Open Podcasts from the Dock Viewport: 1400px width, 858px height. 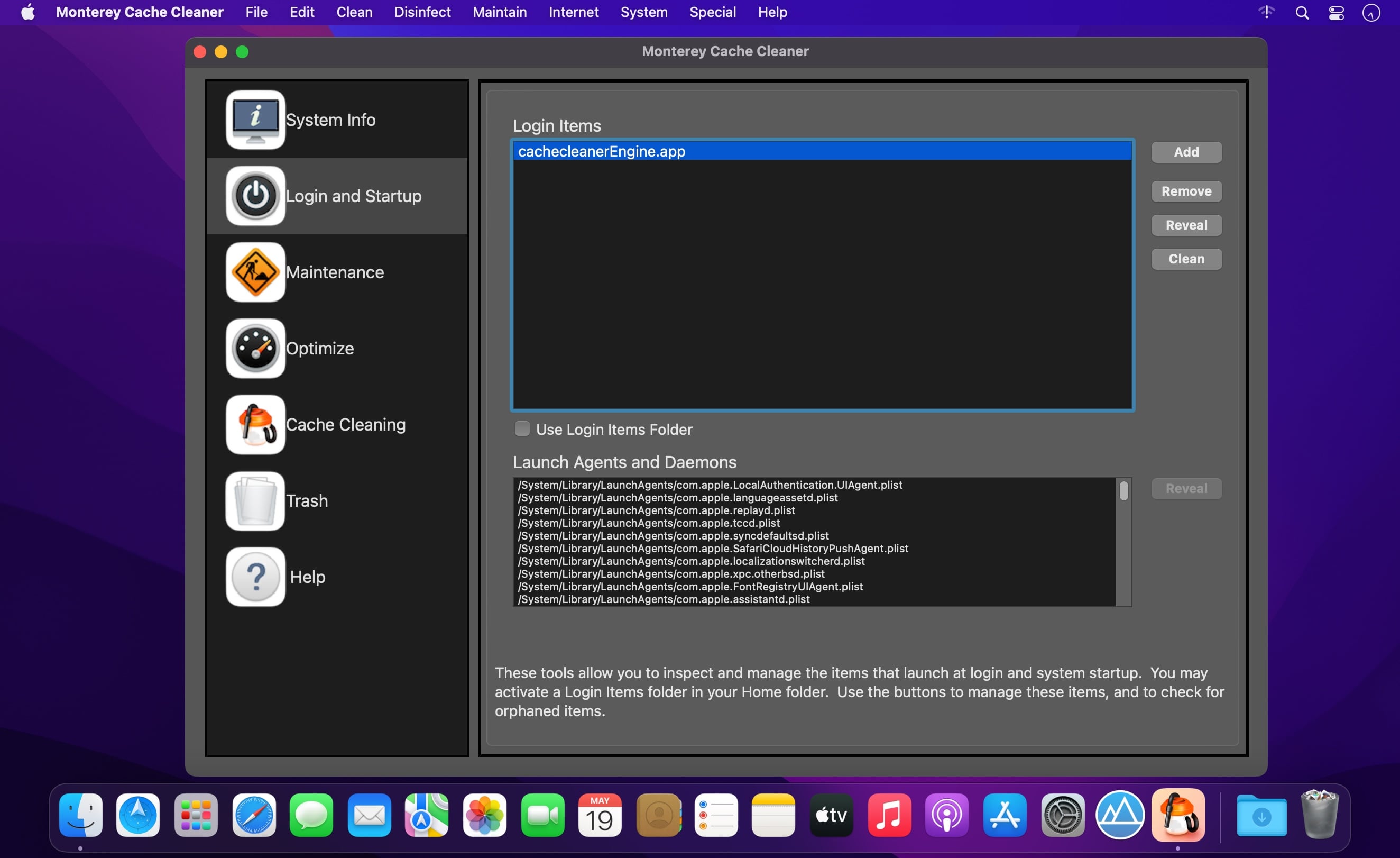pos(946,815)
